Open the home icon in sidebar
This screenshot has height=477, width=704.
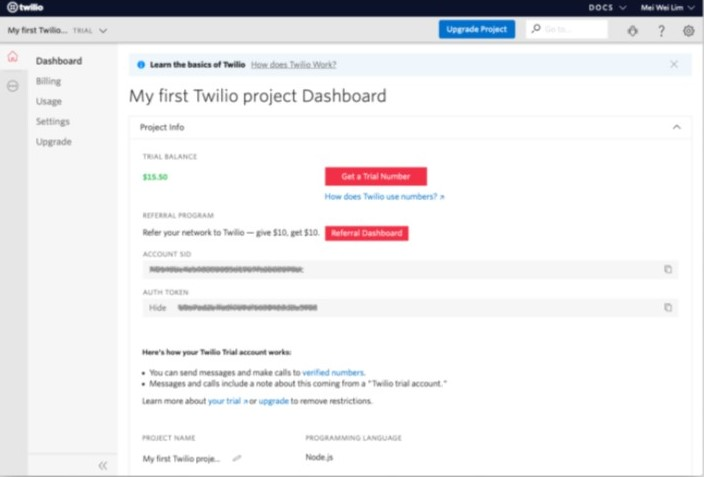point(13,57)
